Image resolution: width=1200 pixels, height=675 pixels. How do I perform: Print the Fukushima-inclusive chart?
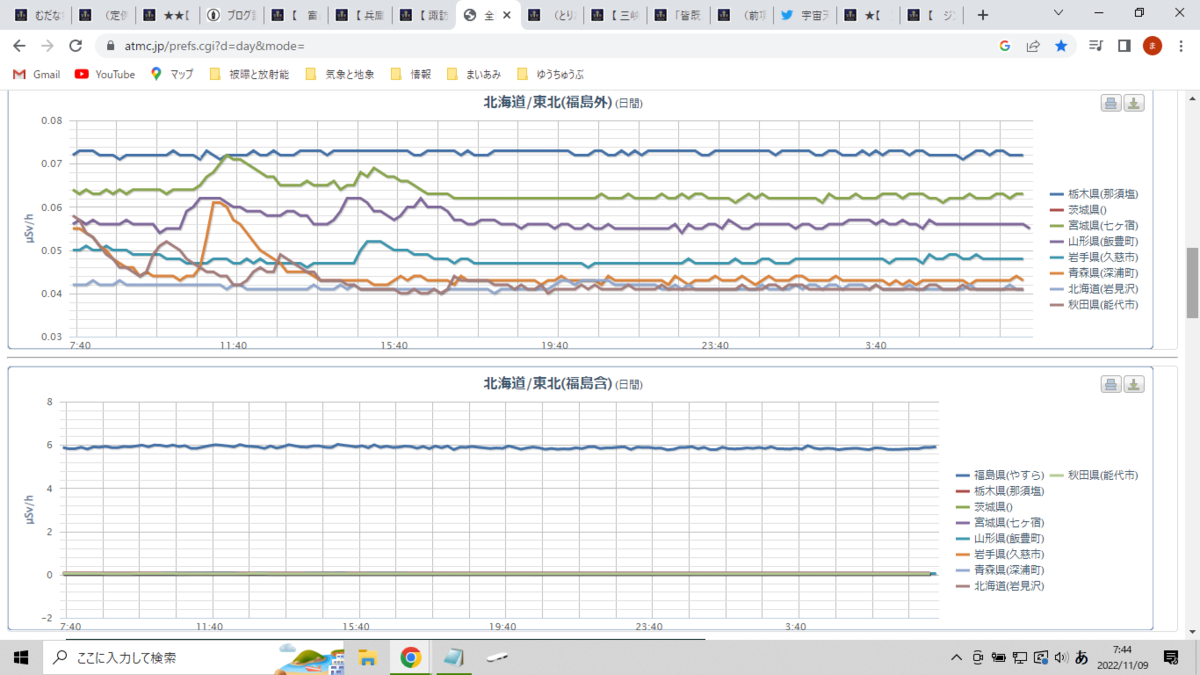coord(1111,384)
